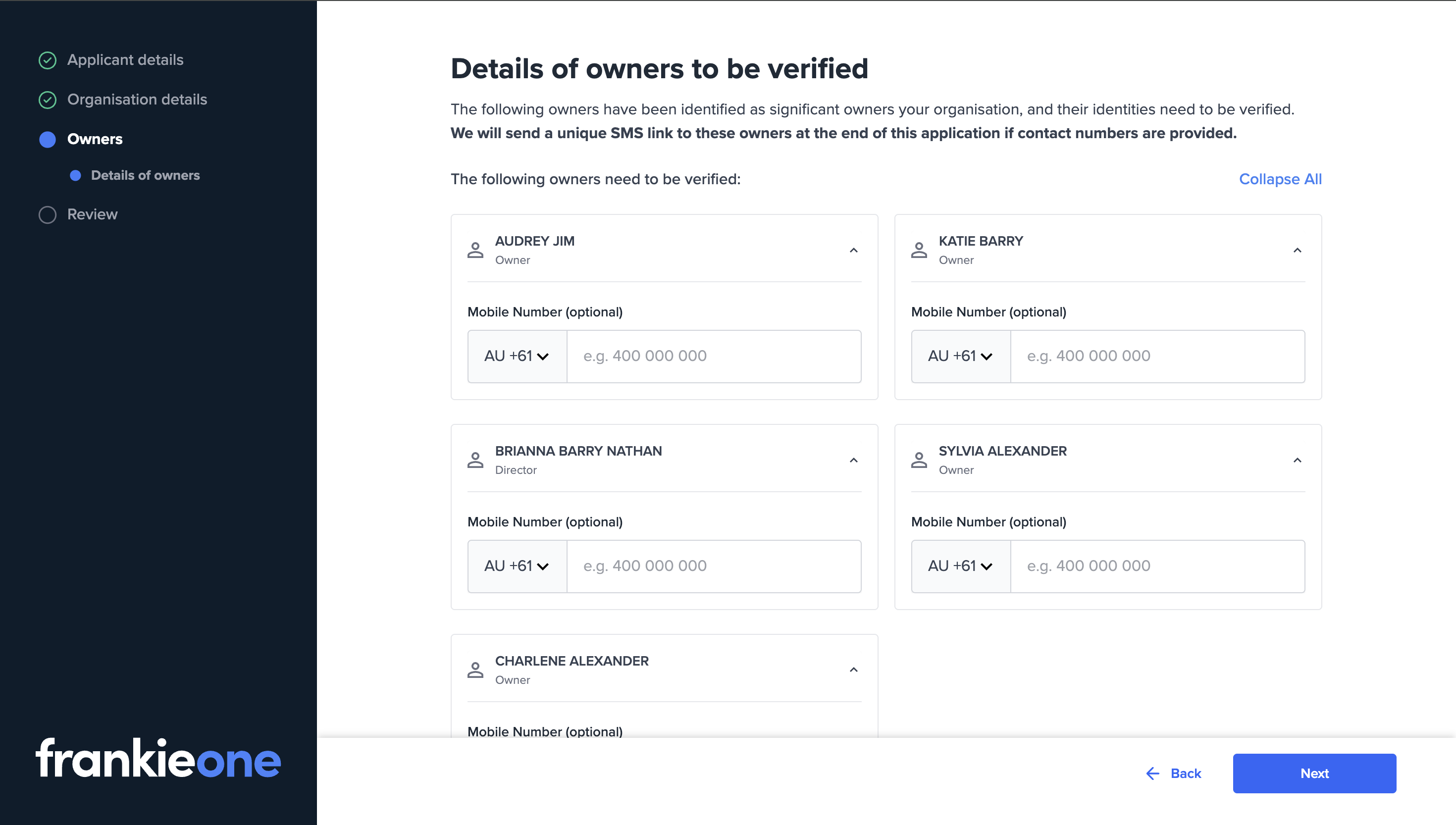Click the back arrow icon near the Back label
This screenshot has height=825, width=1456.
1153,773
